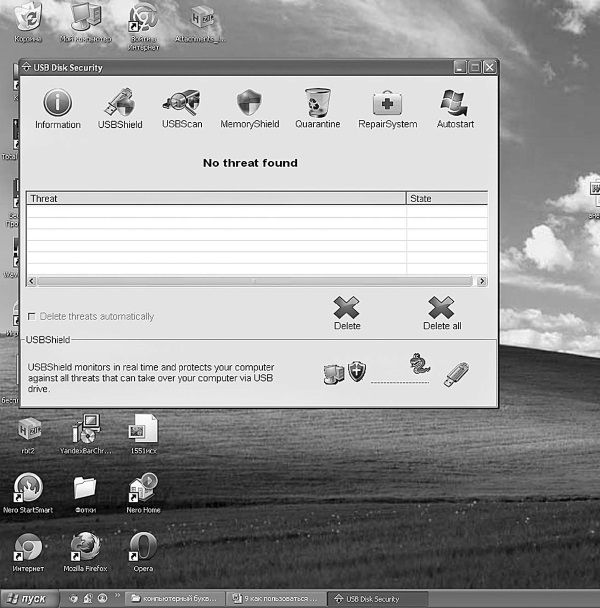600x608 pixels.
Task: Select the Nero Home desktop icon
Action: [x=143, y=491]
